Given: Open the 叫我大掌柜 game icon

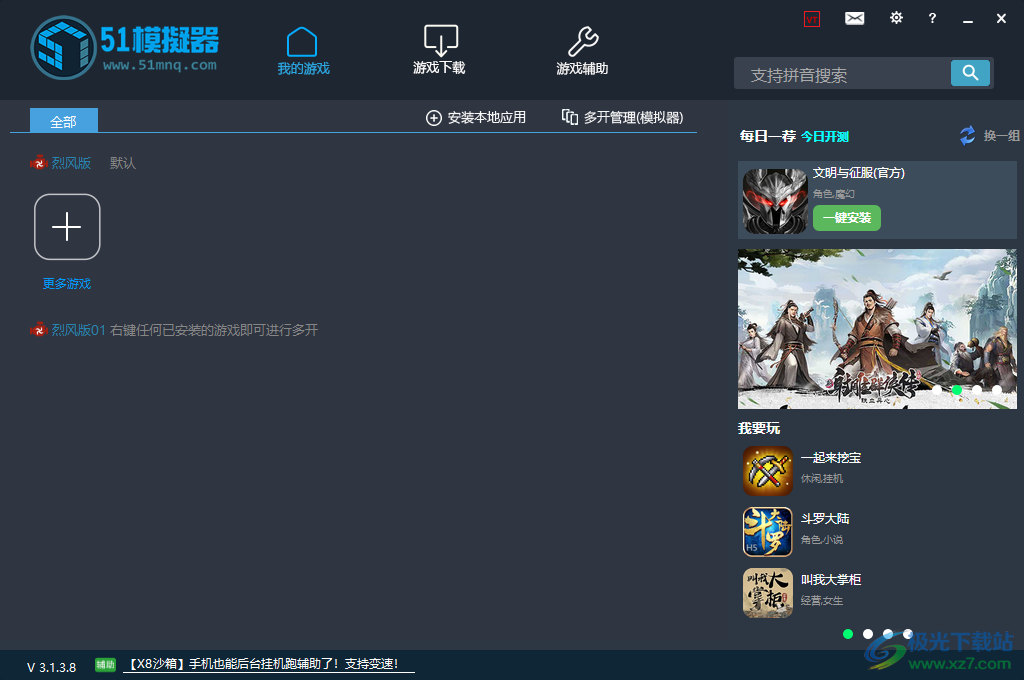Looking at the screenshot, I should point(768,593).
